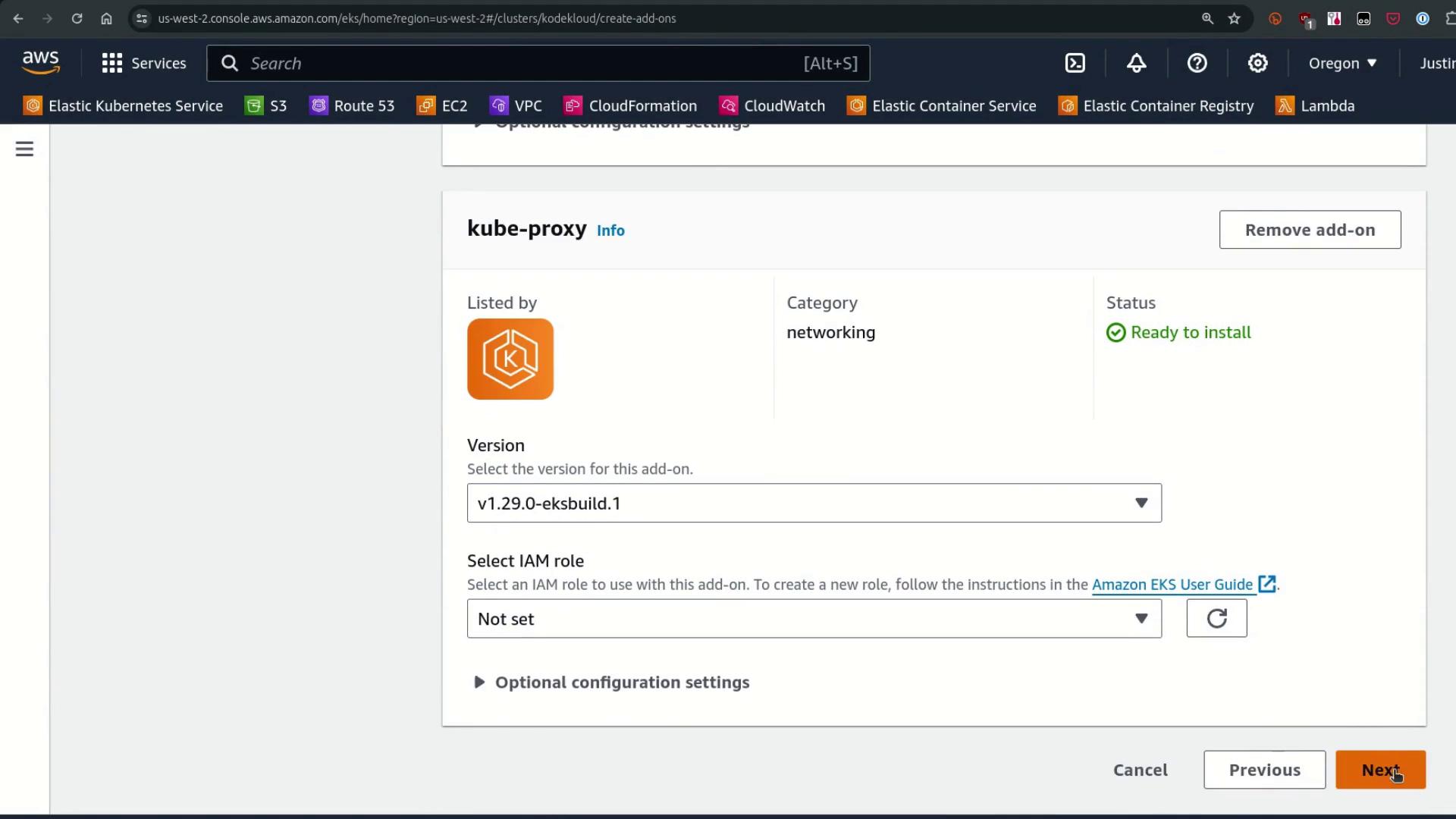Open the notifications bell icon

tap(1136, 63)
